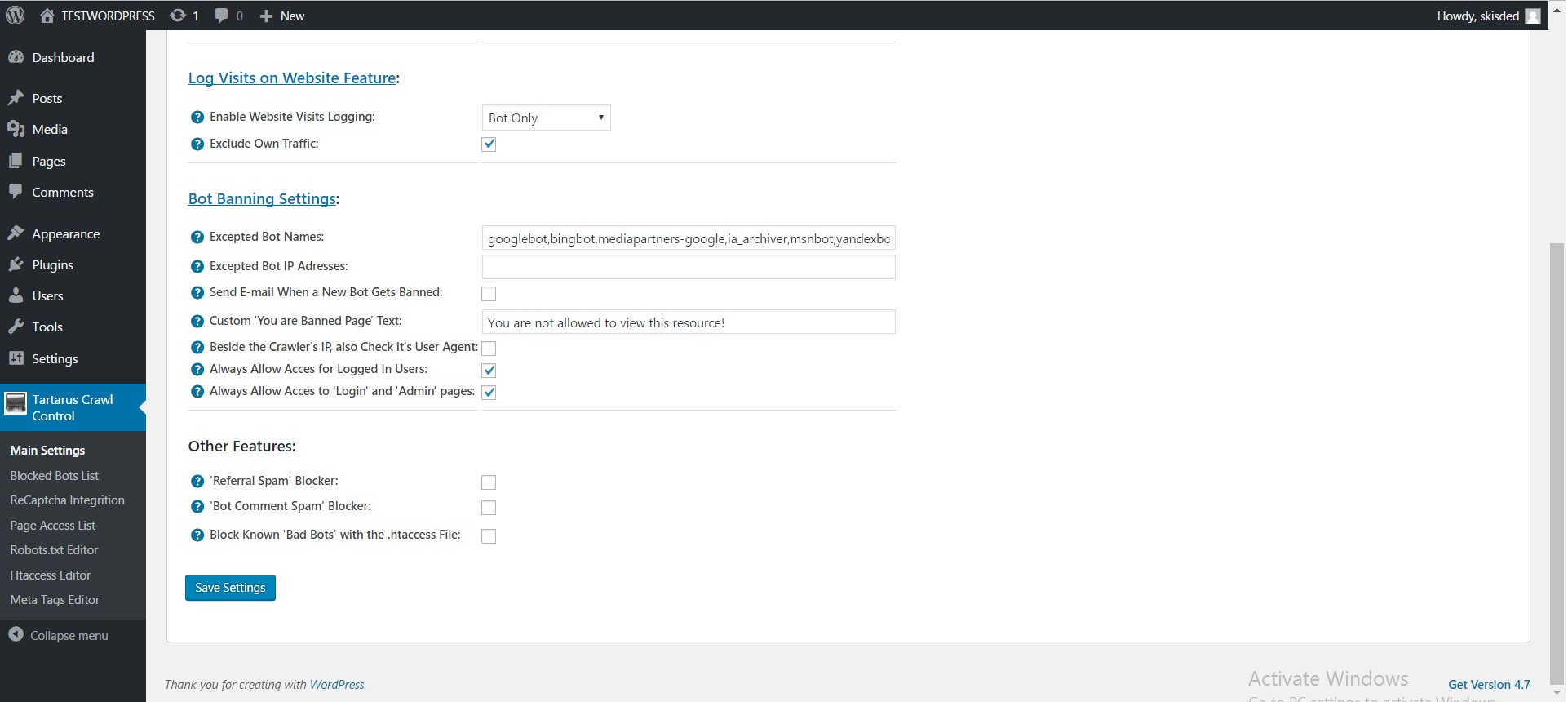The image size is (1568, 702).
Task: Click the page's vertical scrollbar thumb
Action: pyautogui.click(x=1557, y=457)
